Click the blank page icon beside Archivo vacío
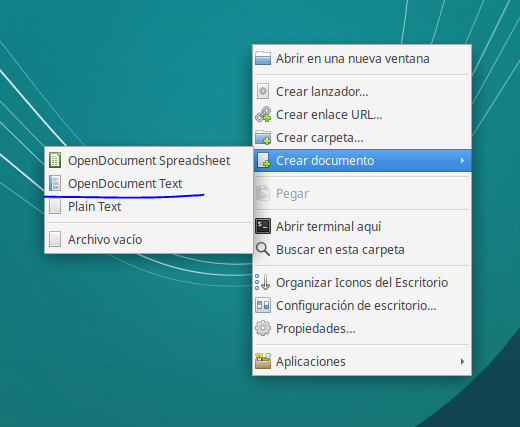Image resolution: width=520 pixels, height=427 pixels. tap(55, 239)
